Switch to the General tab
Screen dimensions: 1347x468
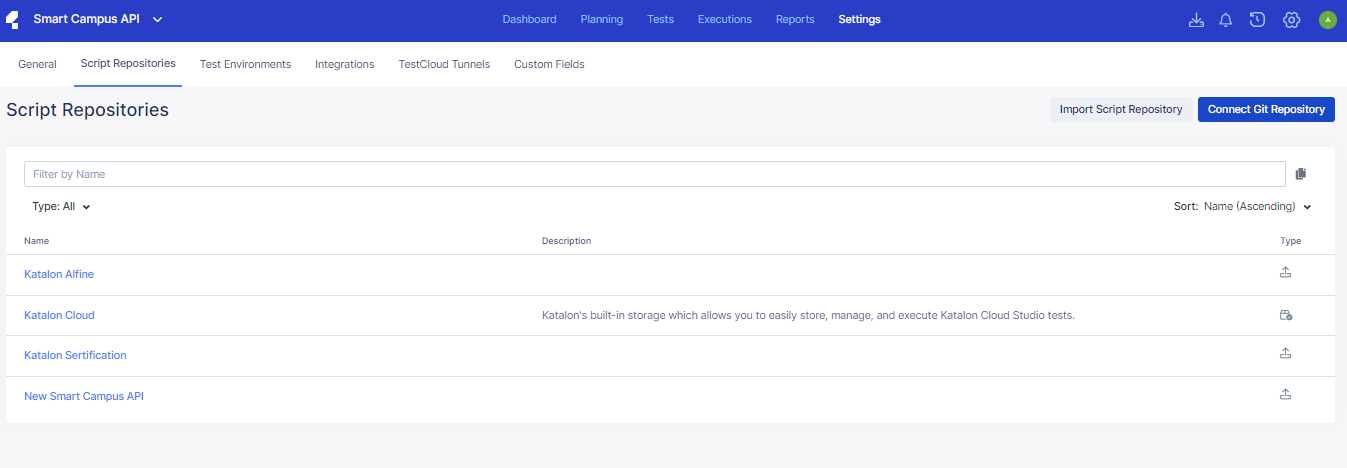(x=37, y=64)
